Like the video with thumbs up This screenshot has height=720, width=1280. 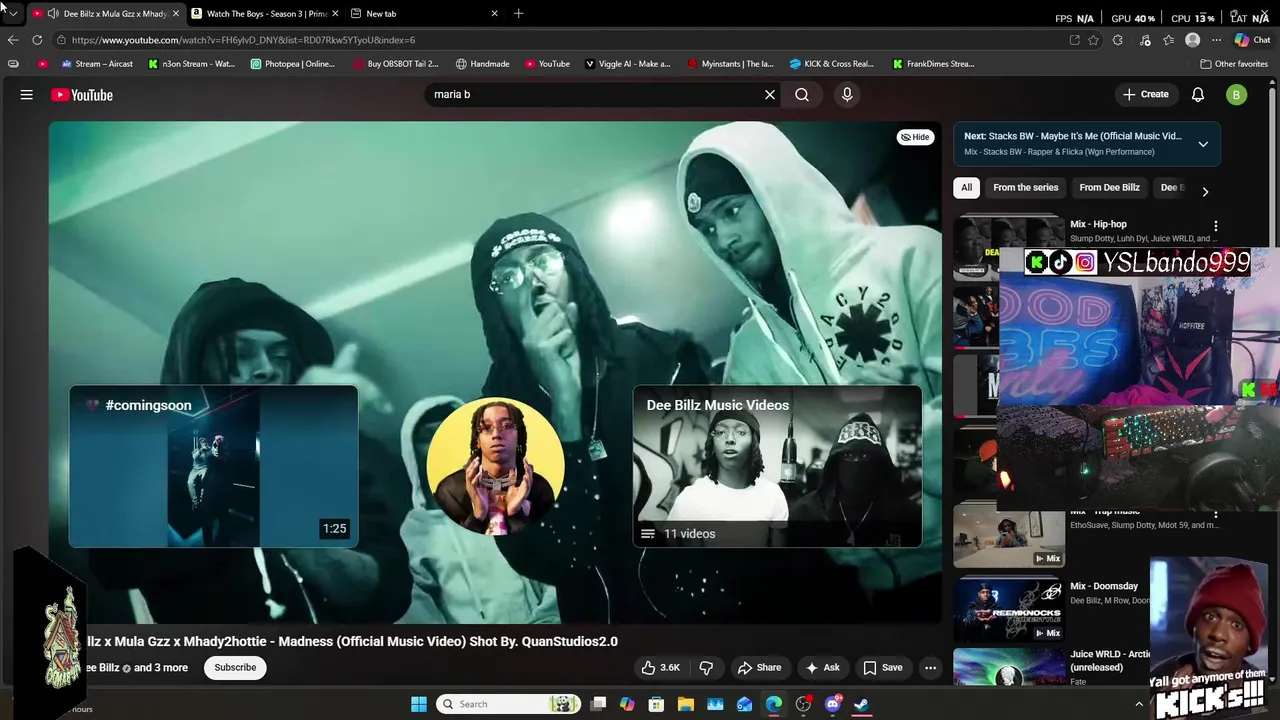point(660,668)
